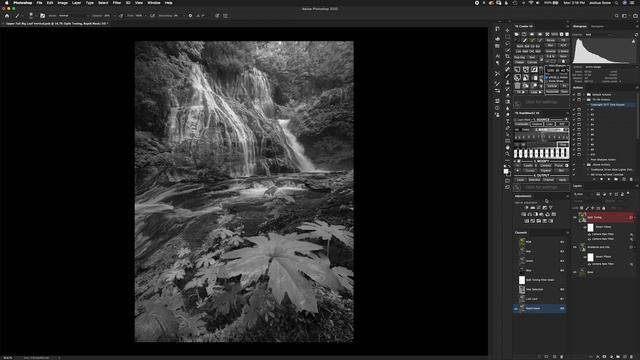Hide the Split Toning layer
640x360 pixels.
[575, 217]
